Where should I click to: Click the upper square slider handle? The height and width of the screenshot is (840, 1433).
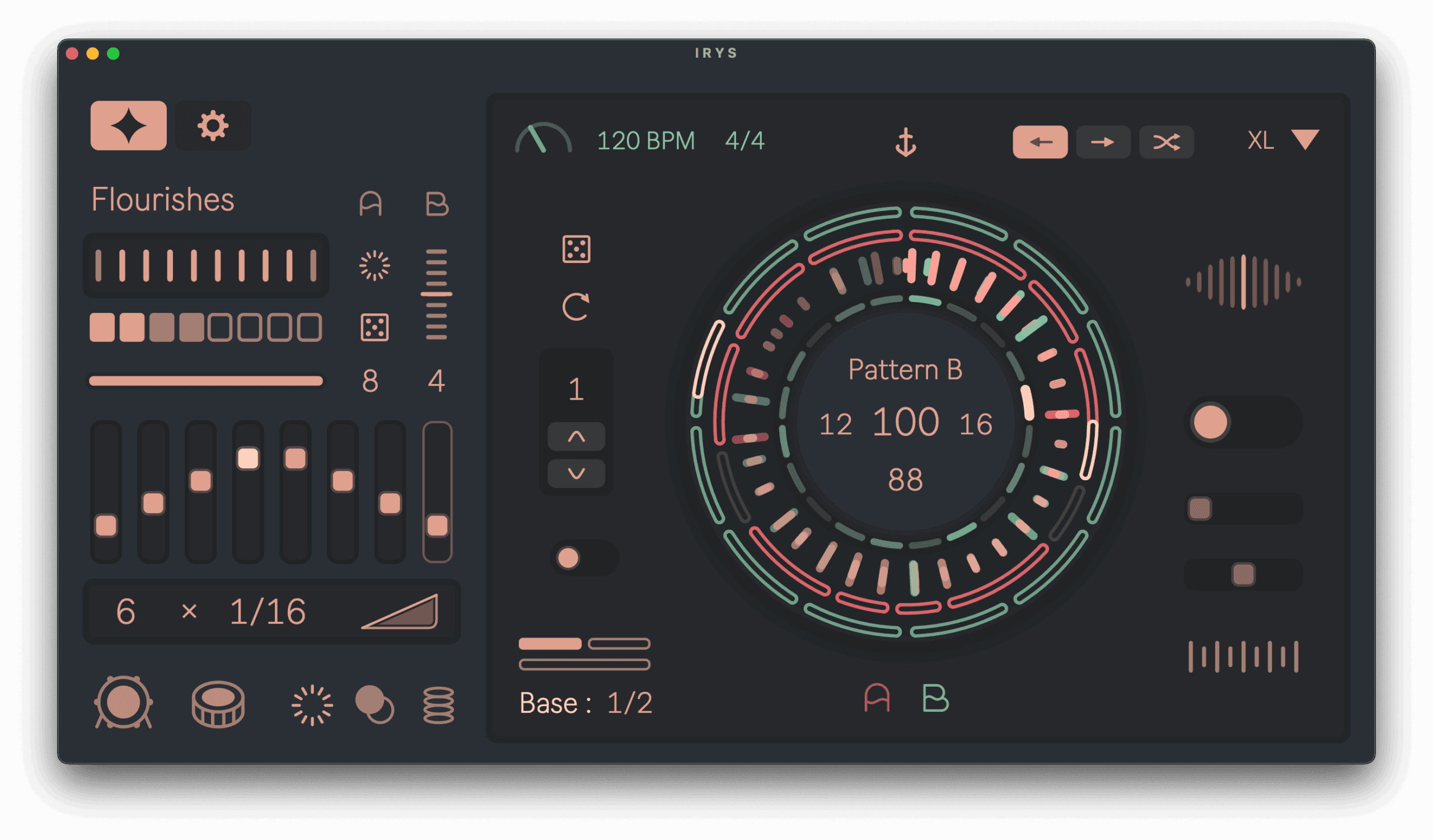pos(1201,509)
